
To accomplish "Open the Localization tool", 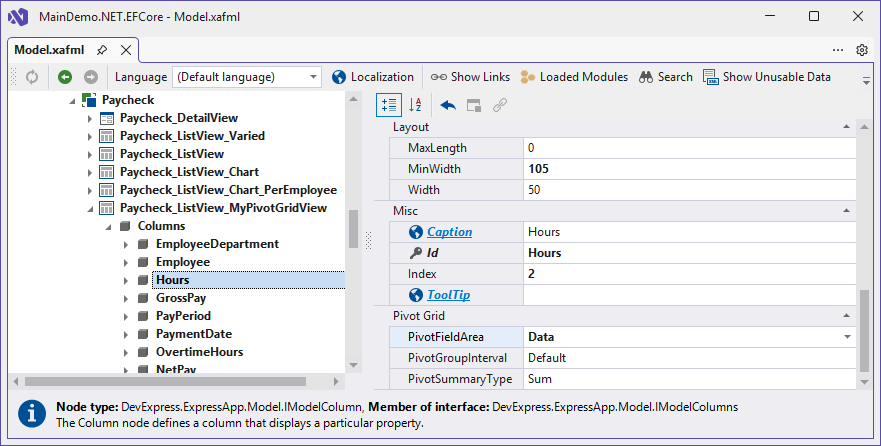I will 373,77.
